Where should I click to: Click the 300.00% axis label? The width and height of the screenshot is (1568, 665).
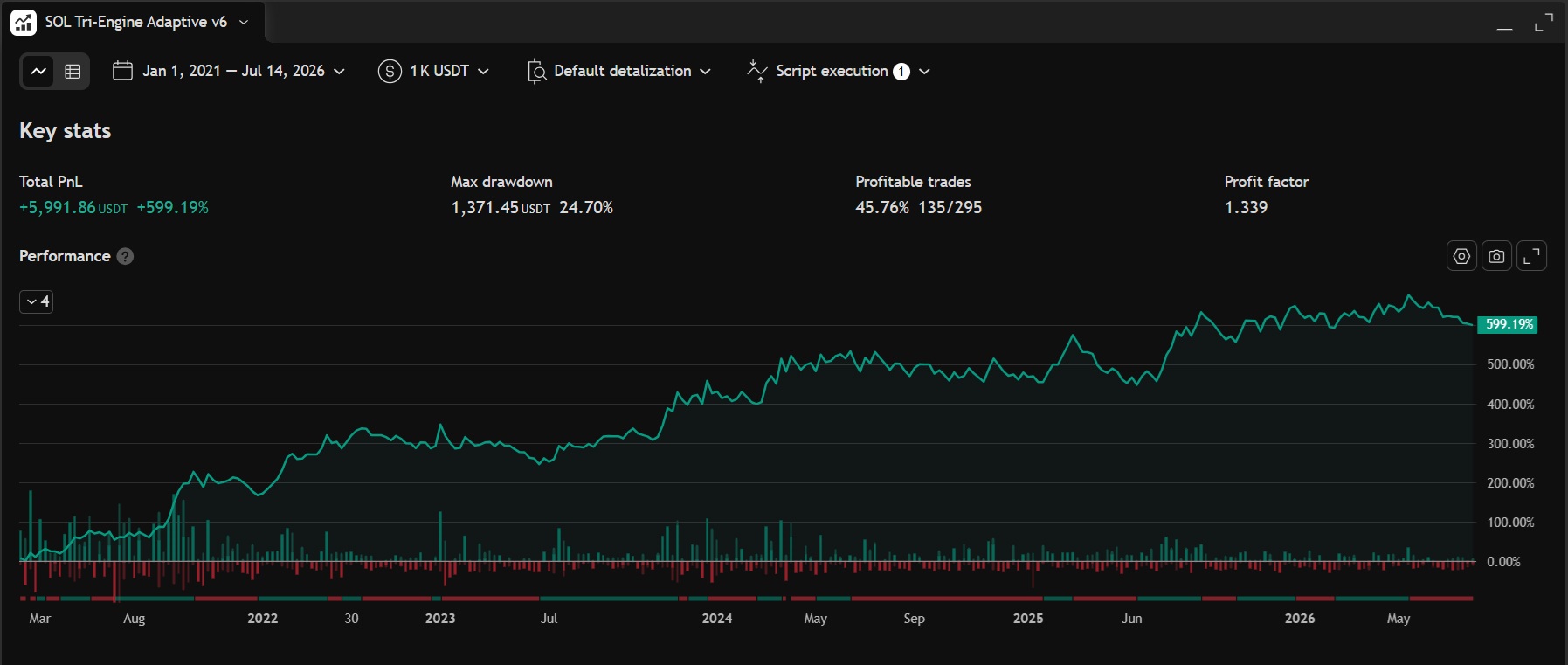pos(1510,444)
